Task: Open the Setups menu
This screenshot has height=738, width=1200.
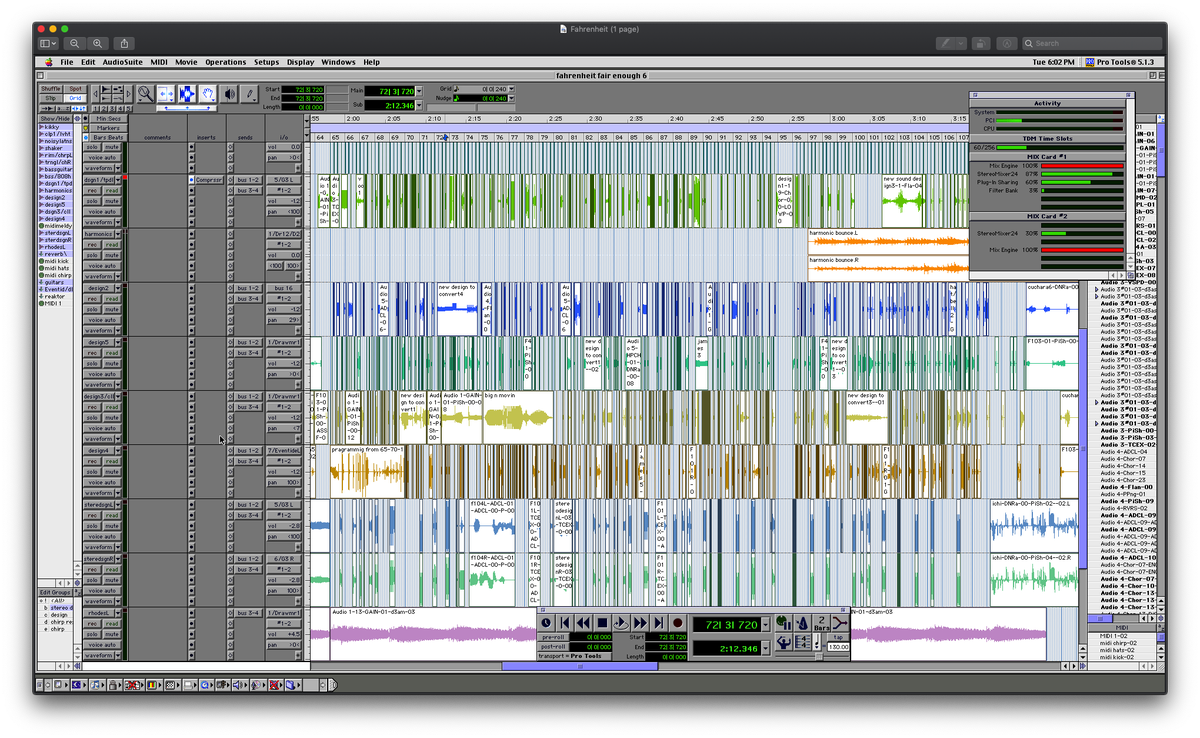Action: tap(266, 62)
